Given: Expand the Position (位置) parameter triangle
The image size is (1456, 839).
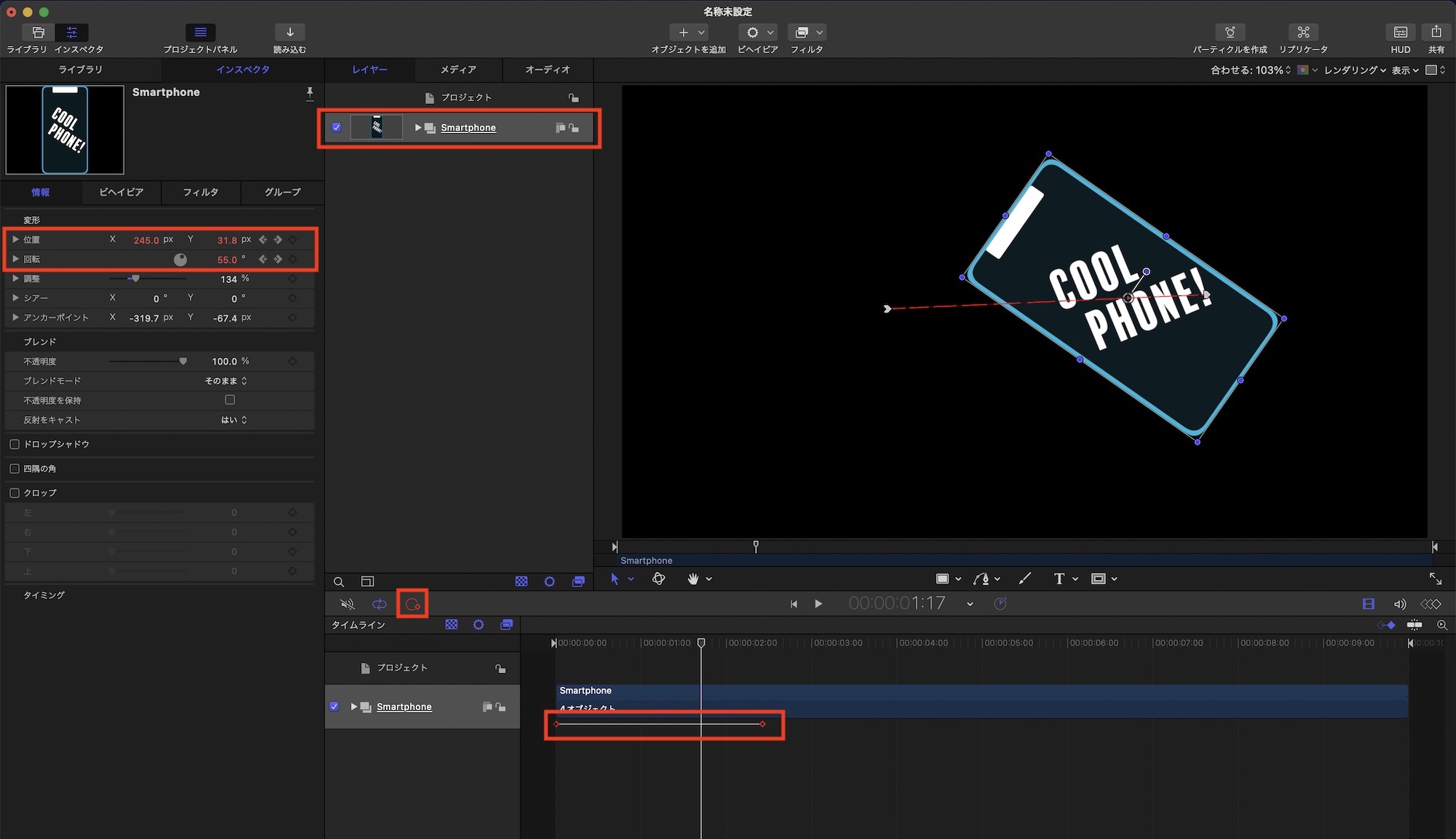Looking at the screenshot, I should coord(15,239).
